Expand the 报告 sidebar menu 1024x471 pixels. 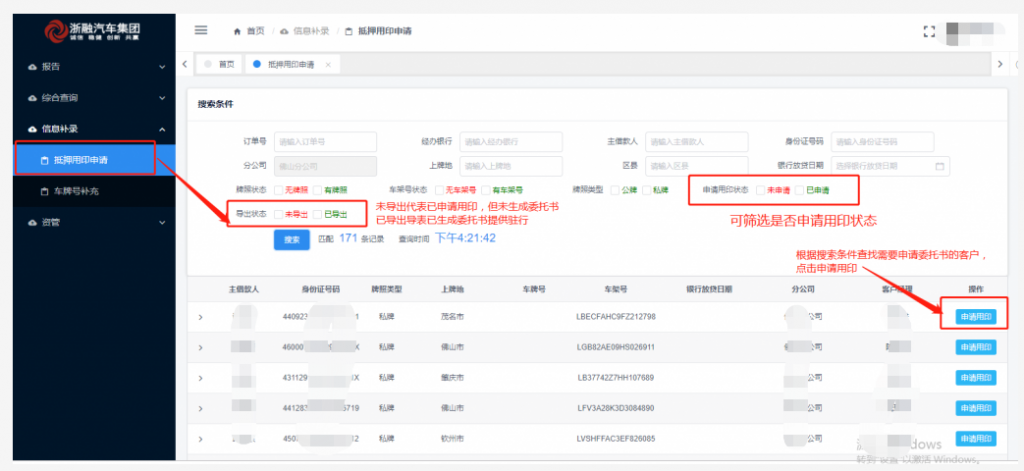click(x=97, y=67)
